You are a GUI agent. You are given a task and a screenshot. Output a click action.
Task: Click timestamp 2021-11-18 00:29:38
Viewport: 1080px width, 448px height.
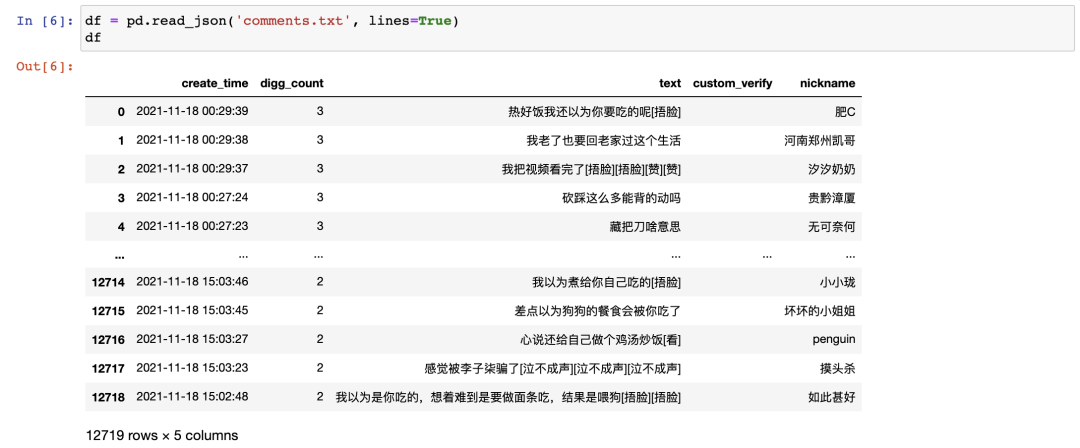click(x=192, y=140)
